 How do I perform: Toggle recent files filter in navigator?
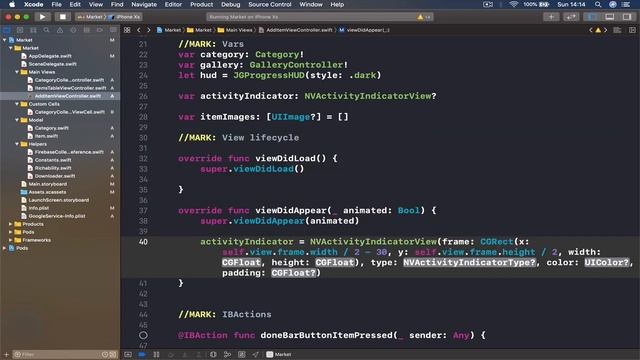click(105, 355)
